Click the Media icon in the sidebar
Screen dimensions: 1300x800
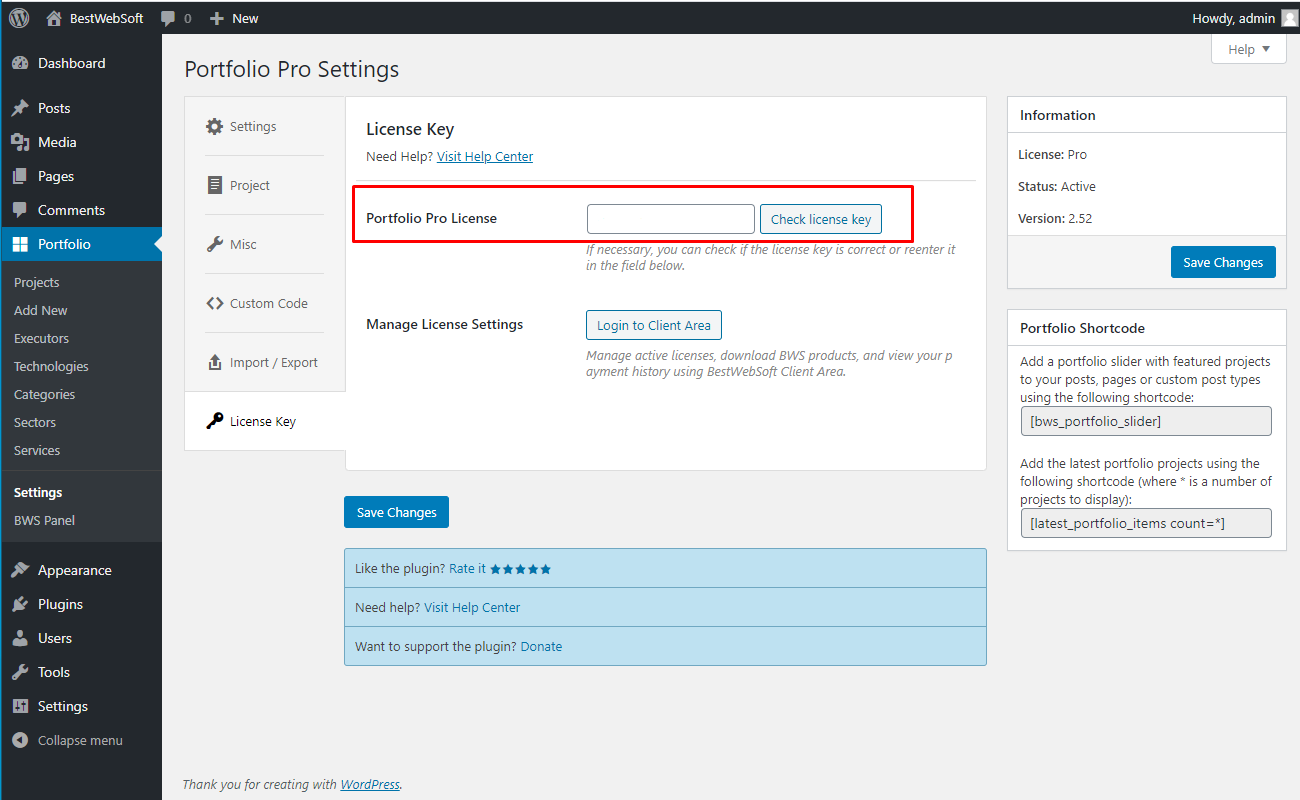20,142
